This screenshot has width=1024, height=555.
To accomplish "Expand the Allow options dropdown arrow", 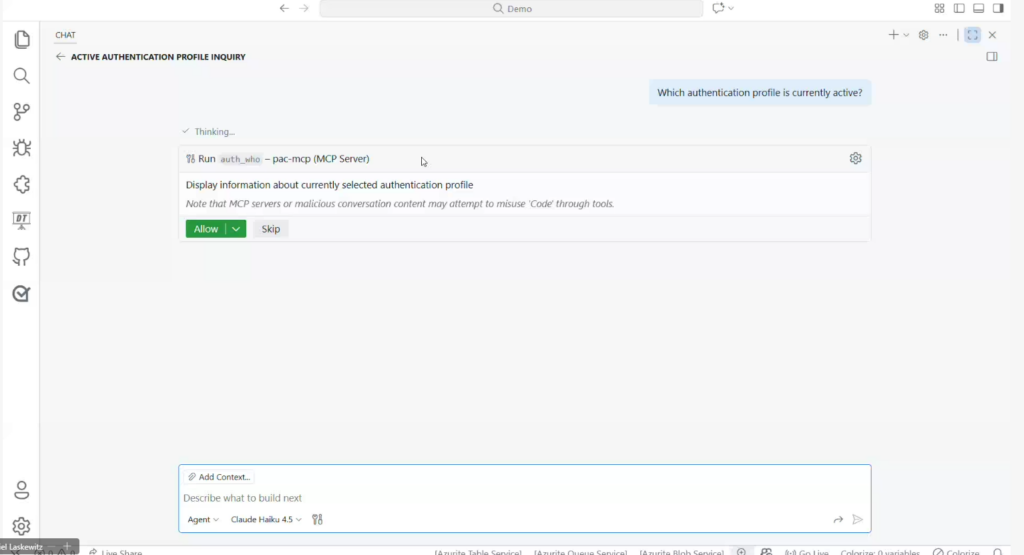I will click(x=236, y=229).
